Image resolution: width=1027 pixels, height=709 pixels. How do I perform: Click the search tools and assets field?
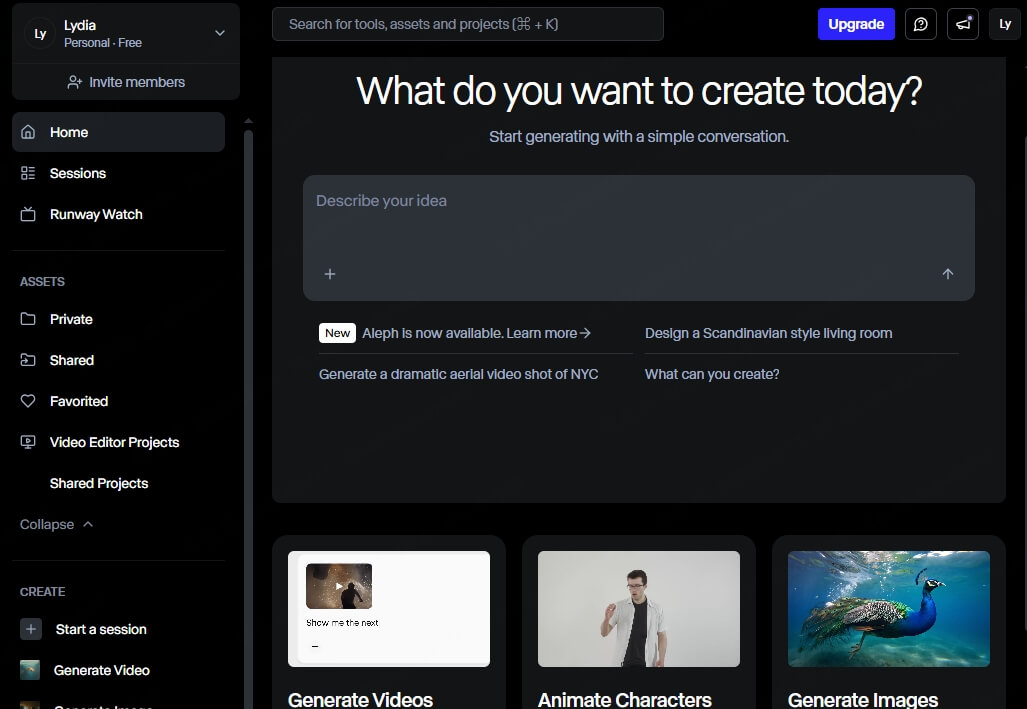coord(468,24)
